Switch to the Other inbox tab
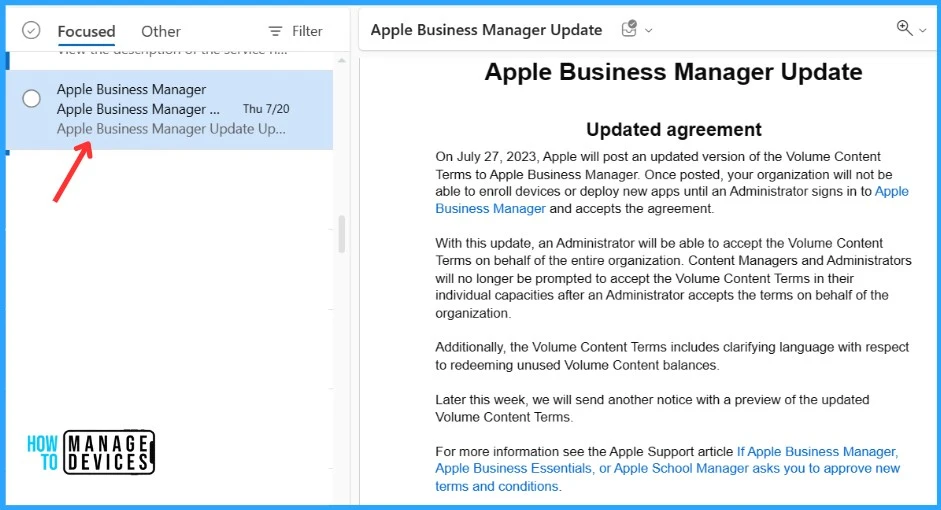This screenshot has width=941, height=510. click(x=161, y=31)
